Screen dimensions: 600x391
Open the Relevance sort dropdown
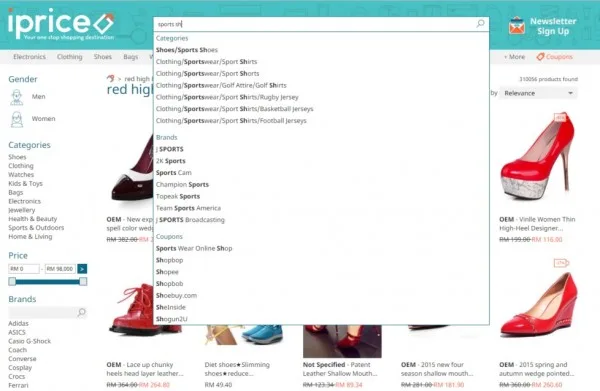538,93
